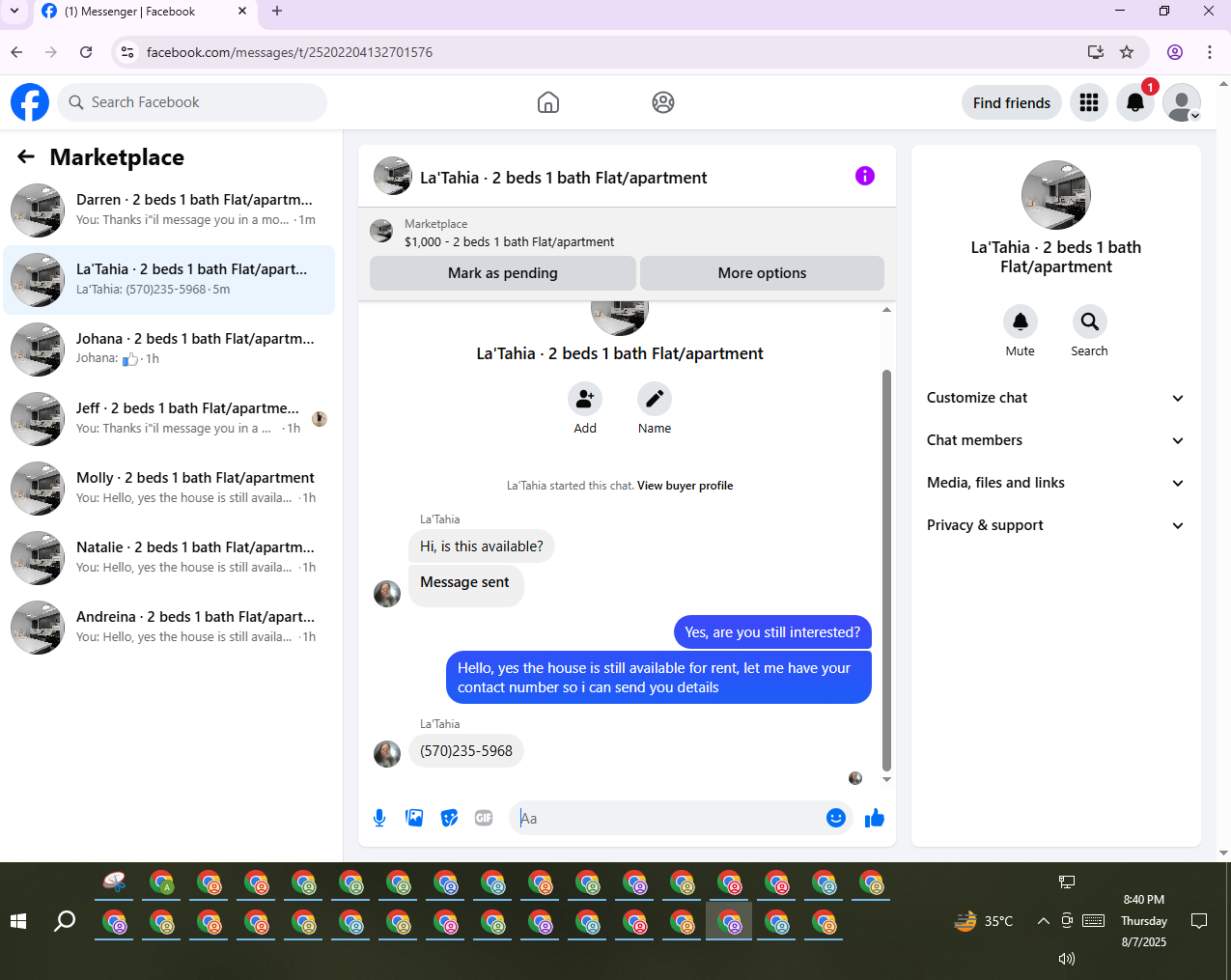Click Find friends button
Screen dimensions: 1231x980
pos(1012,102)
